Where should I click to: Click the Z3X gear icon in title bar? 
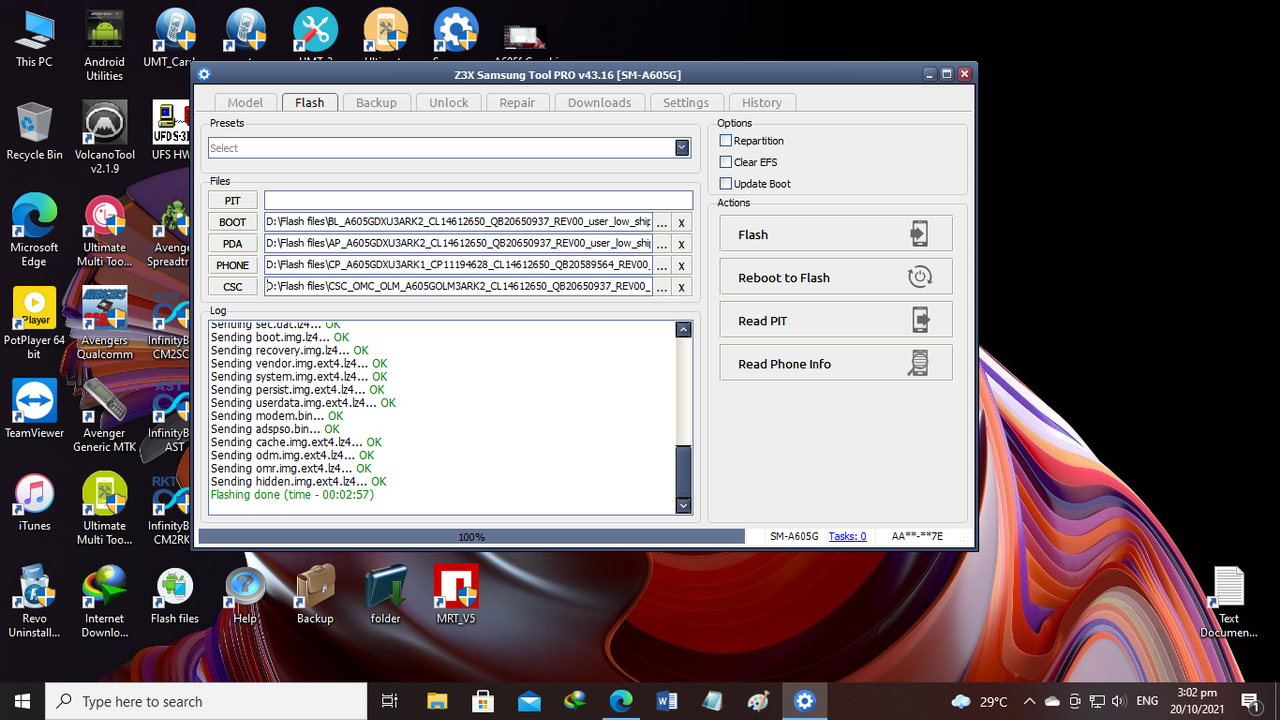tap(205, 74)
